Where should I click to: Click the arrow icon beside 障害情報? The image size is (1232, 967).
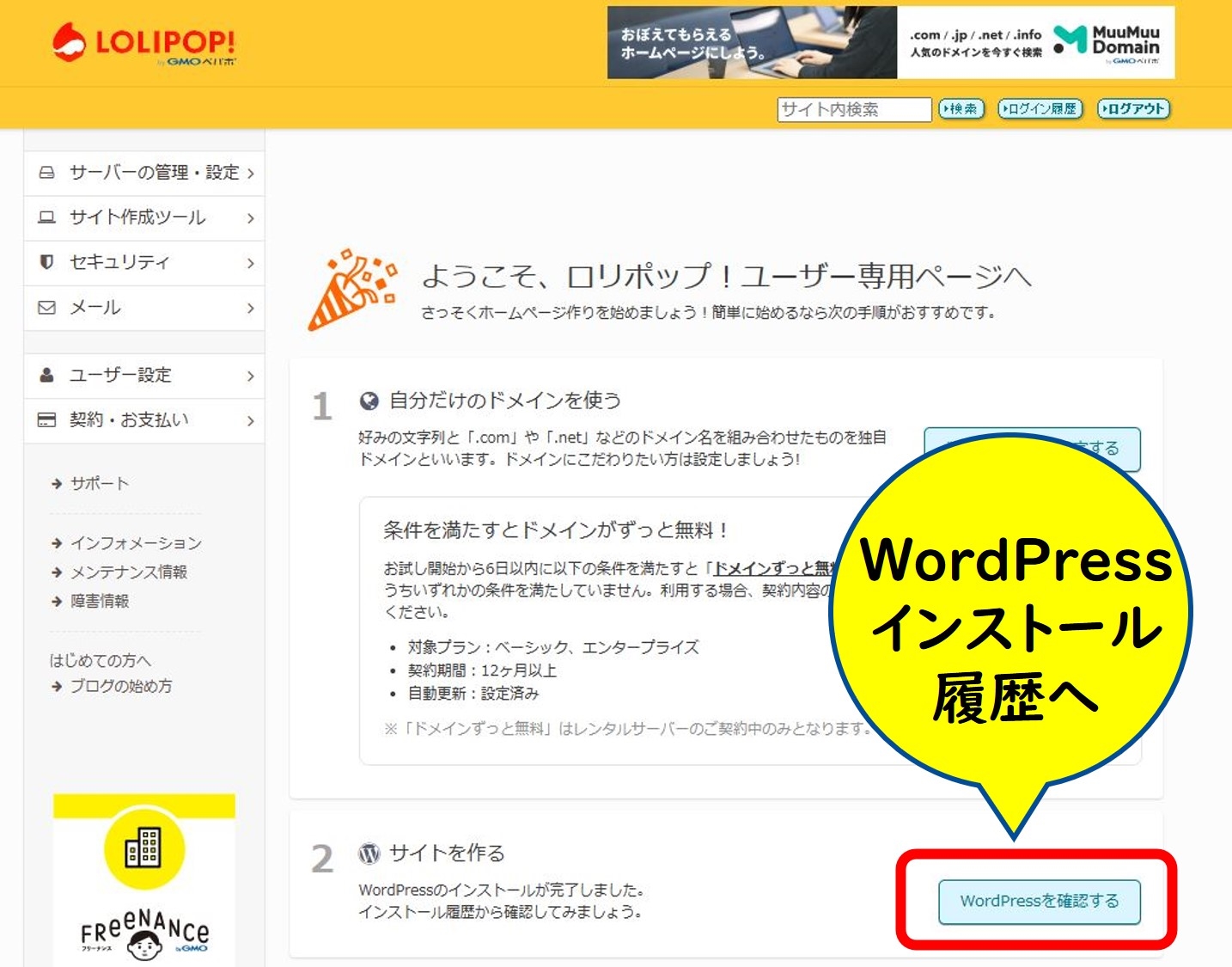[x=57, y=602]
